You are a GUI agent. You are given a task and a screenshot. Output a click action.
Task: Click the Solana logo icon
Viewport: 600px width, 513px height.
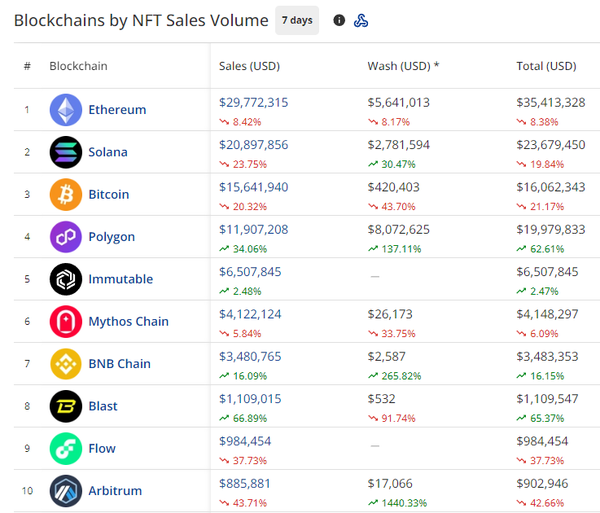66,152
